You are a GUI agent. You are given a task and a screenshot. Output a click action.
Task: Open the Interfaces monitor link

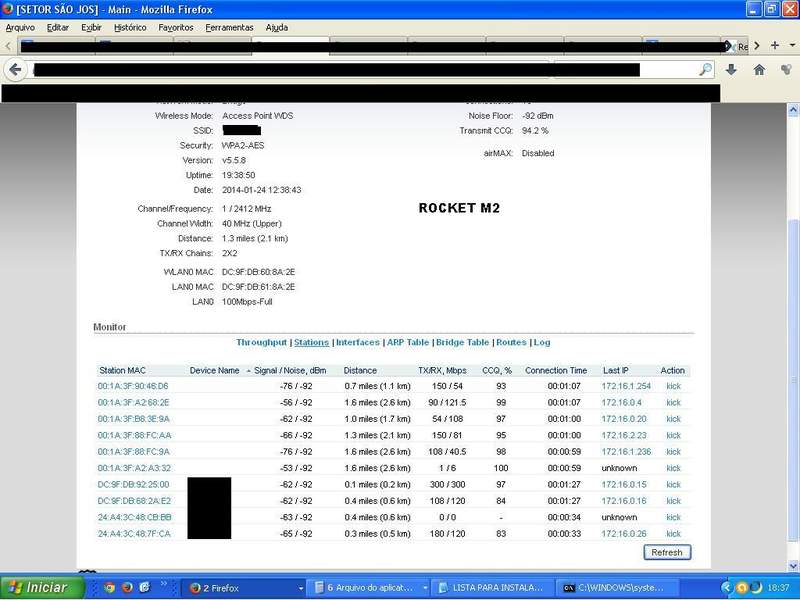point(358,342)
